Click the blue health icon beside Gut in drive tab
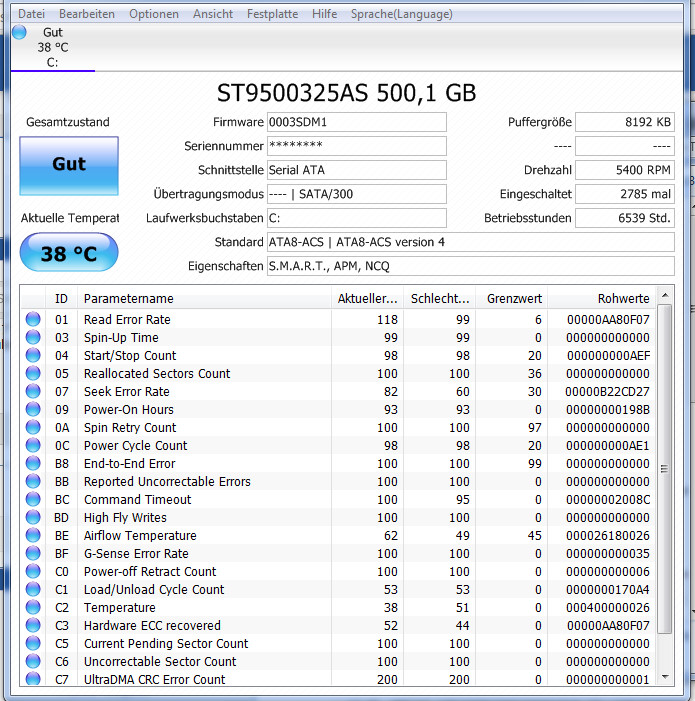The height and width of the screenshot is (701, 695). click(19, 32)
